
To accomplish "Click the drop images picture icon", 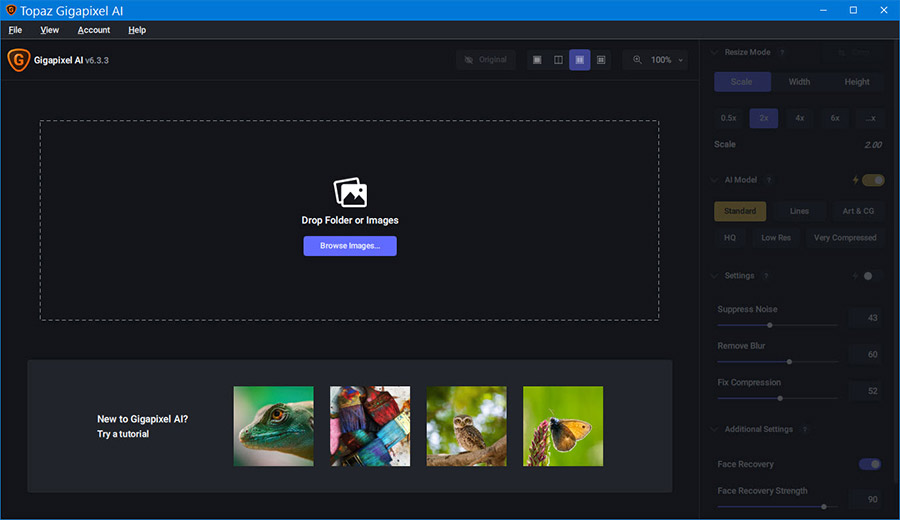I will coord(350,192).
